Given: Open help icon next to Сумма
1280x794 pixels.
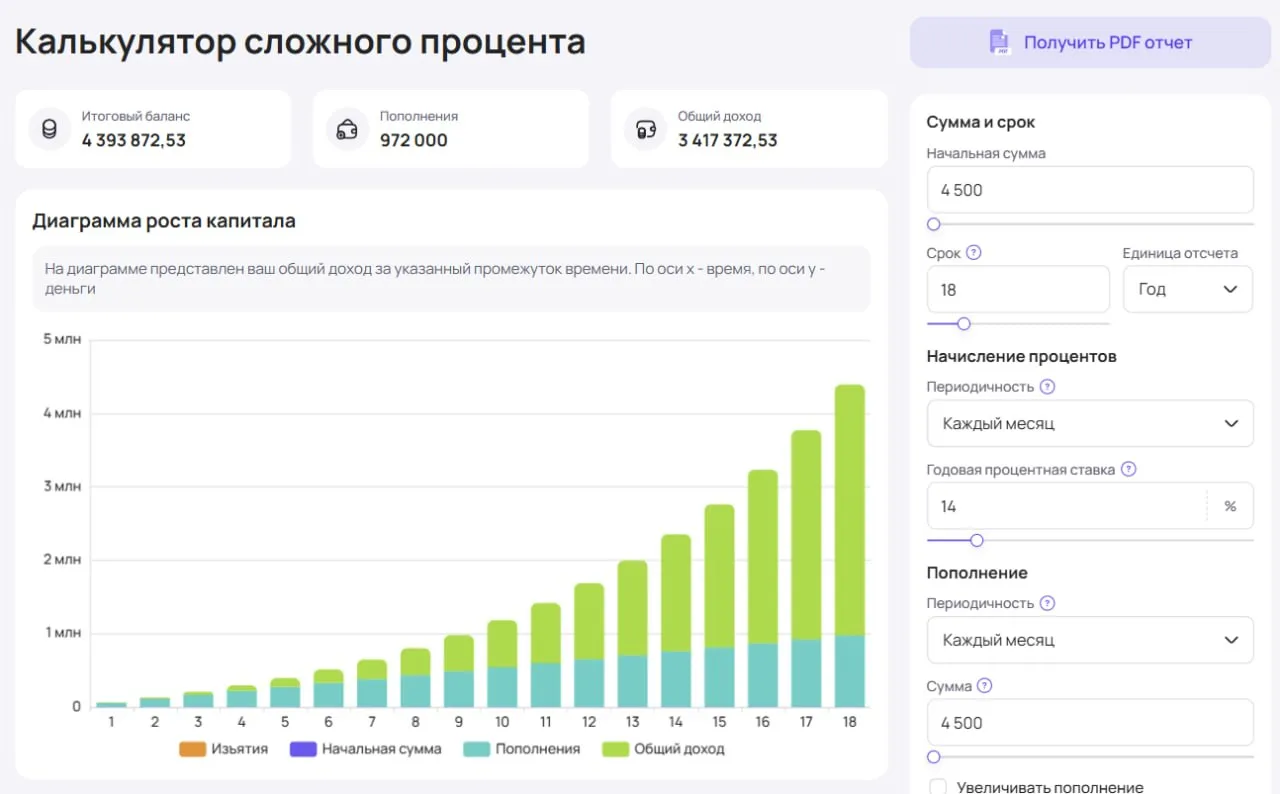Looking at the screenshot, I should pyautogui.click(x=985, y=686).
